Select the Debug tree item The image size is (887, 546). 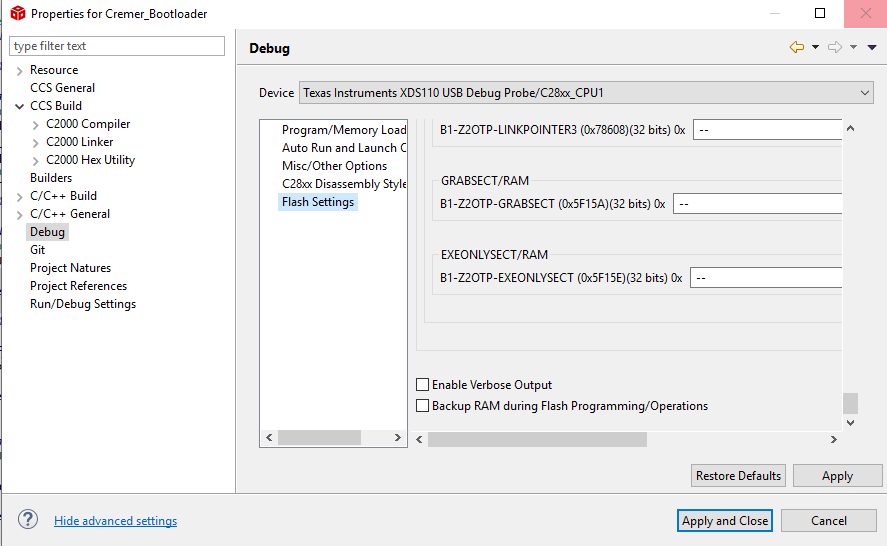48,231
